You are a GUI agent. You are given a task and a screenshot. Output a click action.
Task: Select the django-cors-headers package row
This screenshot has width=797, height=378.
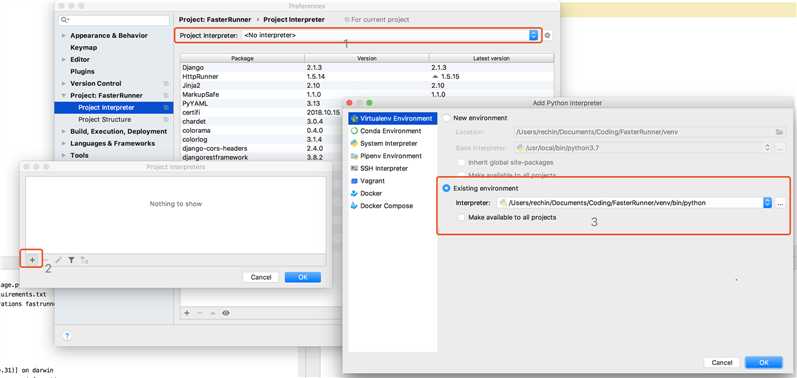pyautogui.click(x=262, y=148)
